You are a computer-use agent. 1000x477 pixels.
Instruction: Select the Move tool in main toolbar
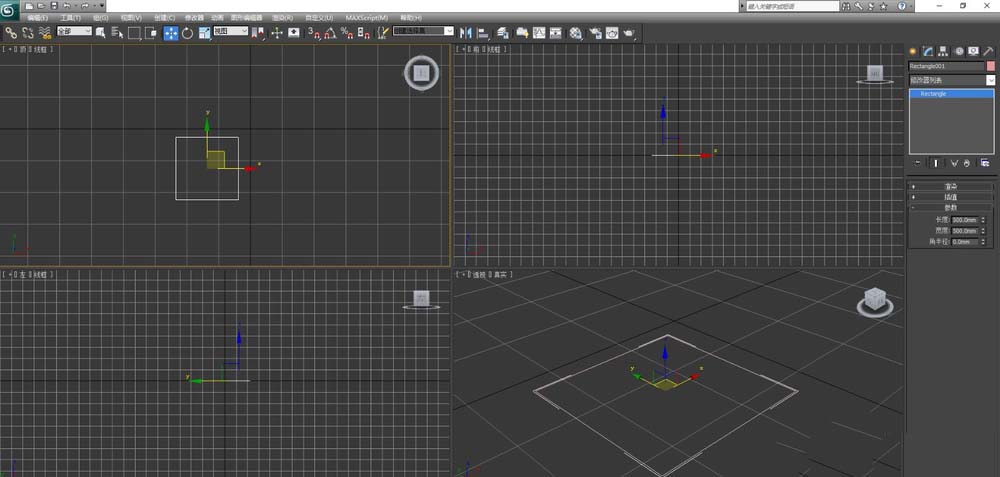[170, 33]
